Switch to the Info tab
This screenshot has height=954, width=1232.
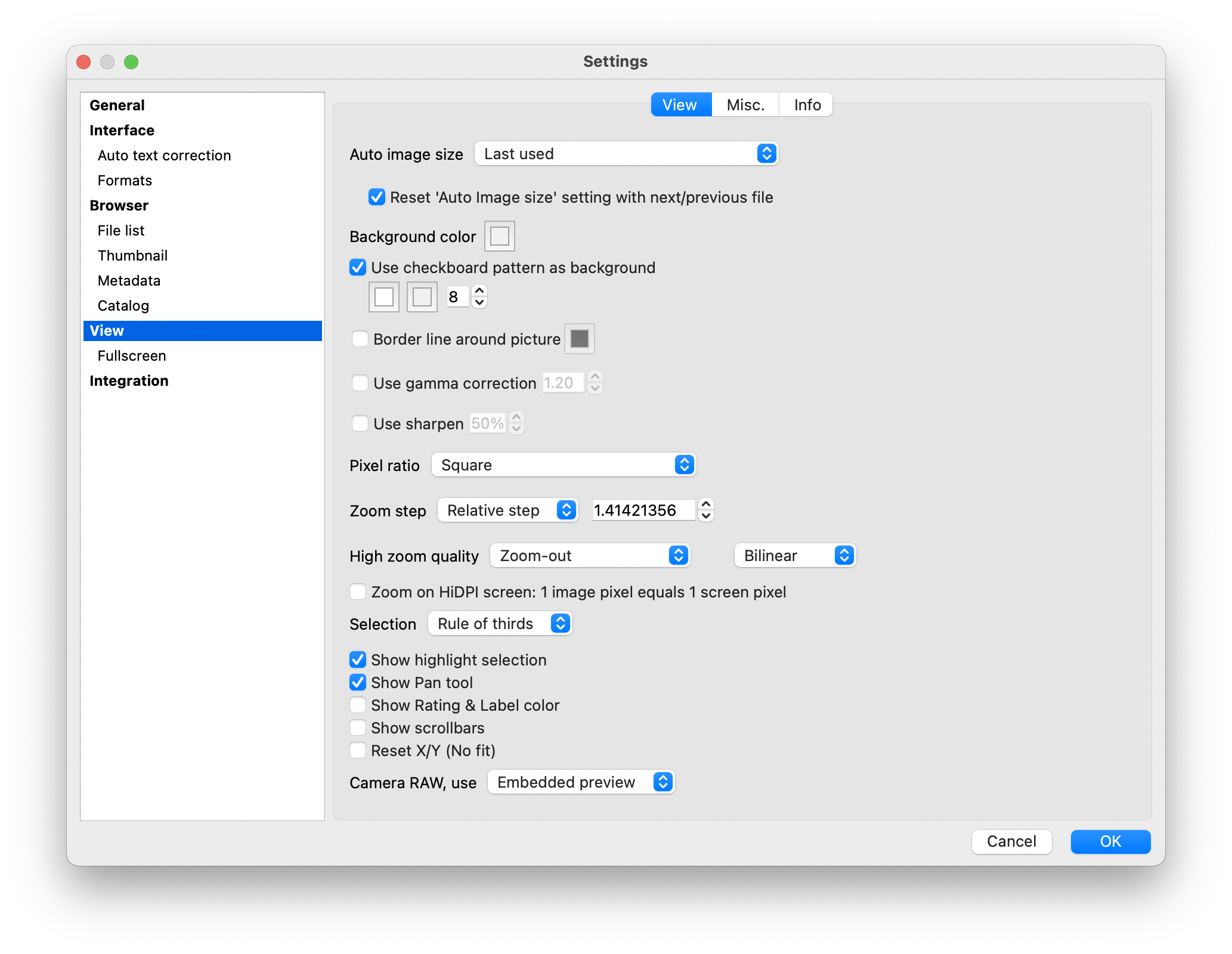point(807,105)
